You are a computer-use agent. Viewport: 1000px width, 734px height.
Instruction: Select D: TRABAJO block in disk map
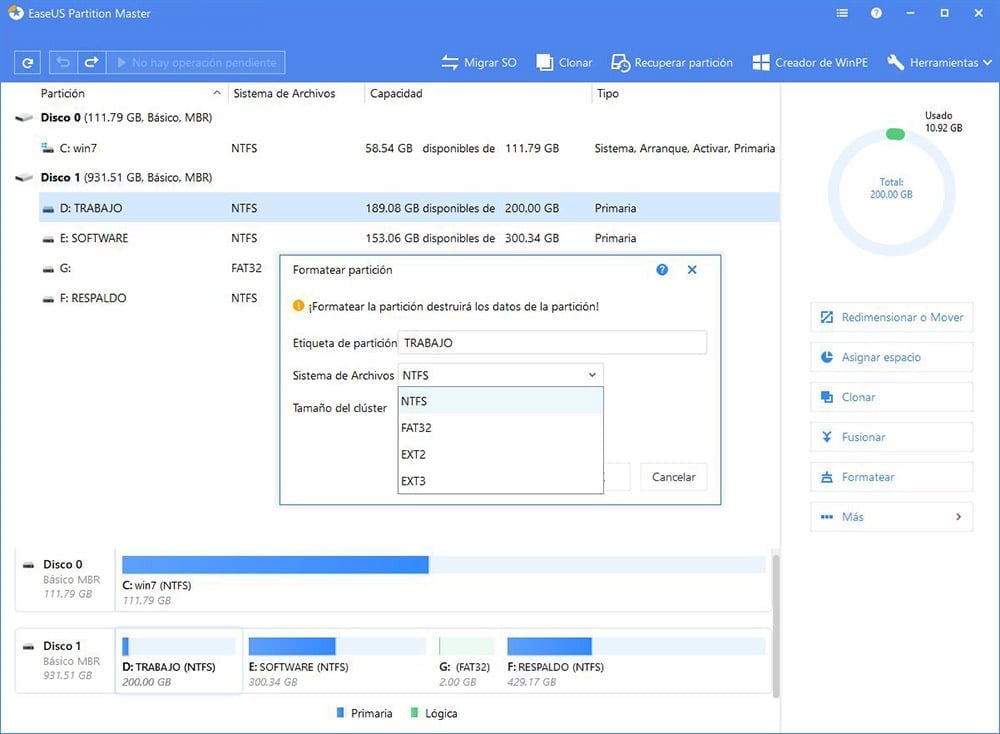[x=179, y=661]
